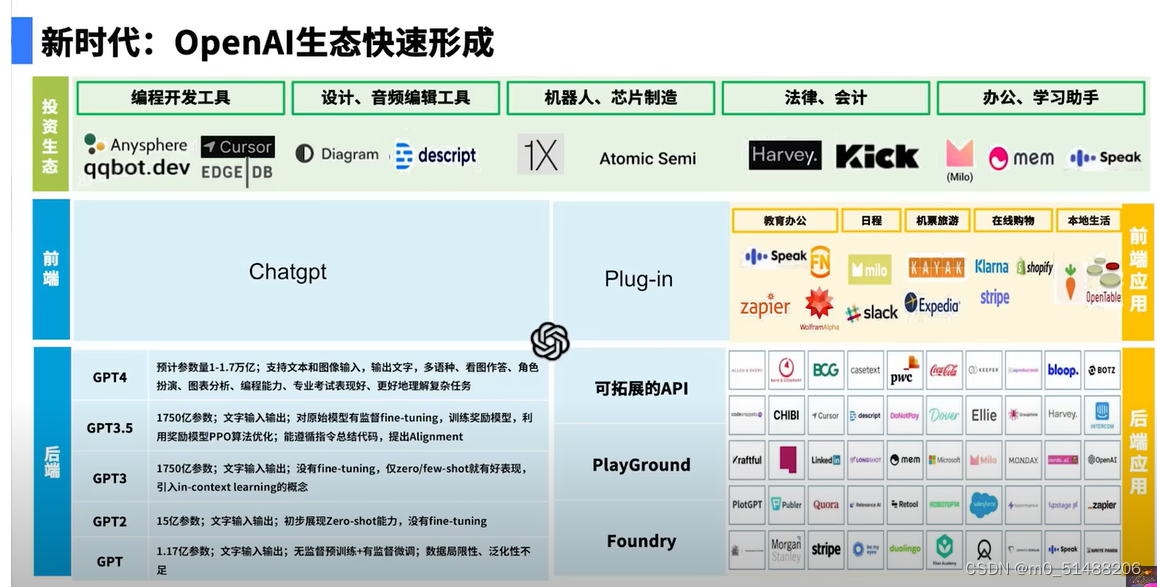
Task: Click the green milo logo under 日程
Action: 870,269
